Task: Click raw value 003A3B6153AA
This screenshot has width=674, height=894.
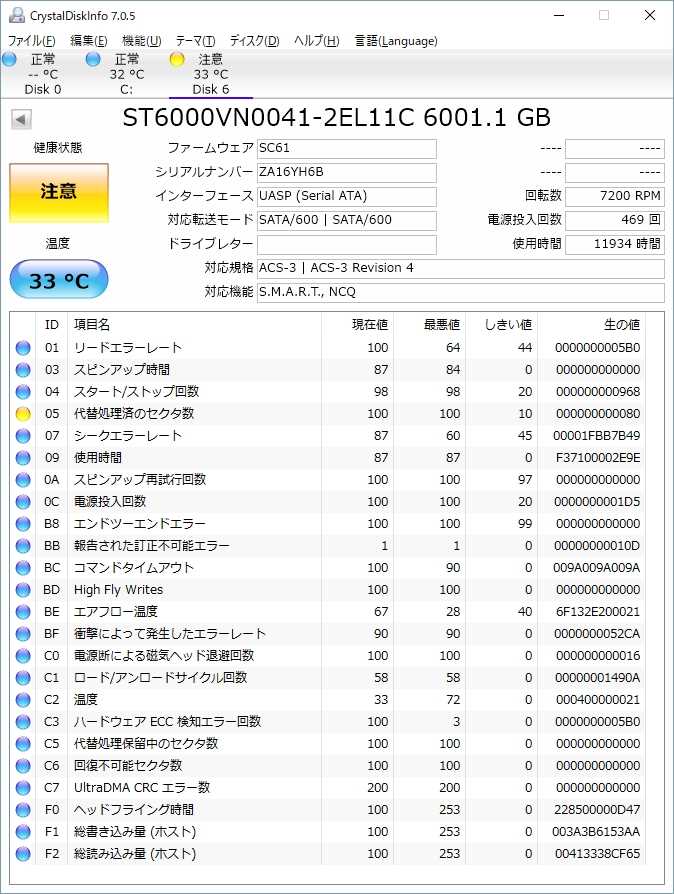Action: (596, 832)
